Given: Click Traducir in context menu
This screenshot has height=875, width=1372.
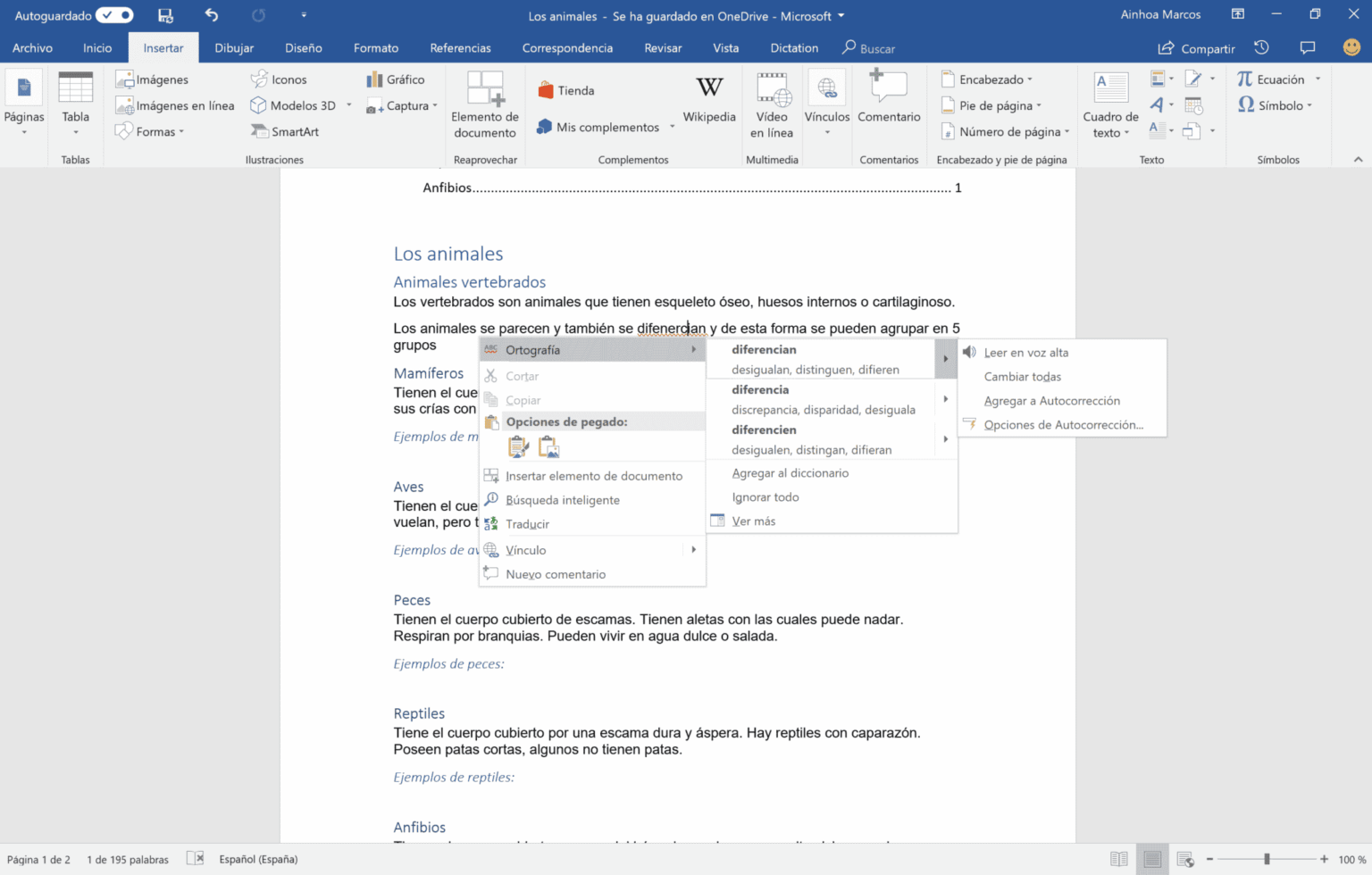Looking at the screenshot, I should point(592,524).
